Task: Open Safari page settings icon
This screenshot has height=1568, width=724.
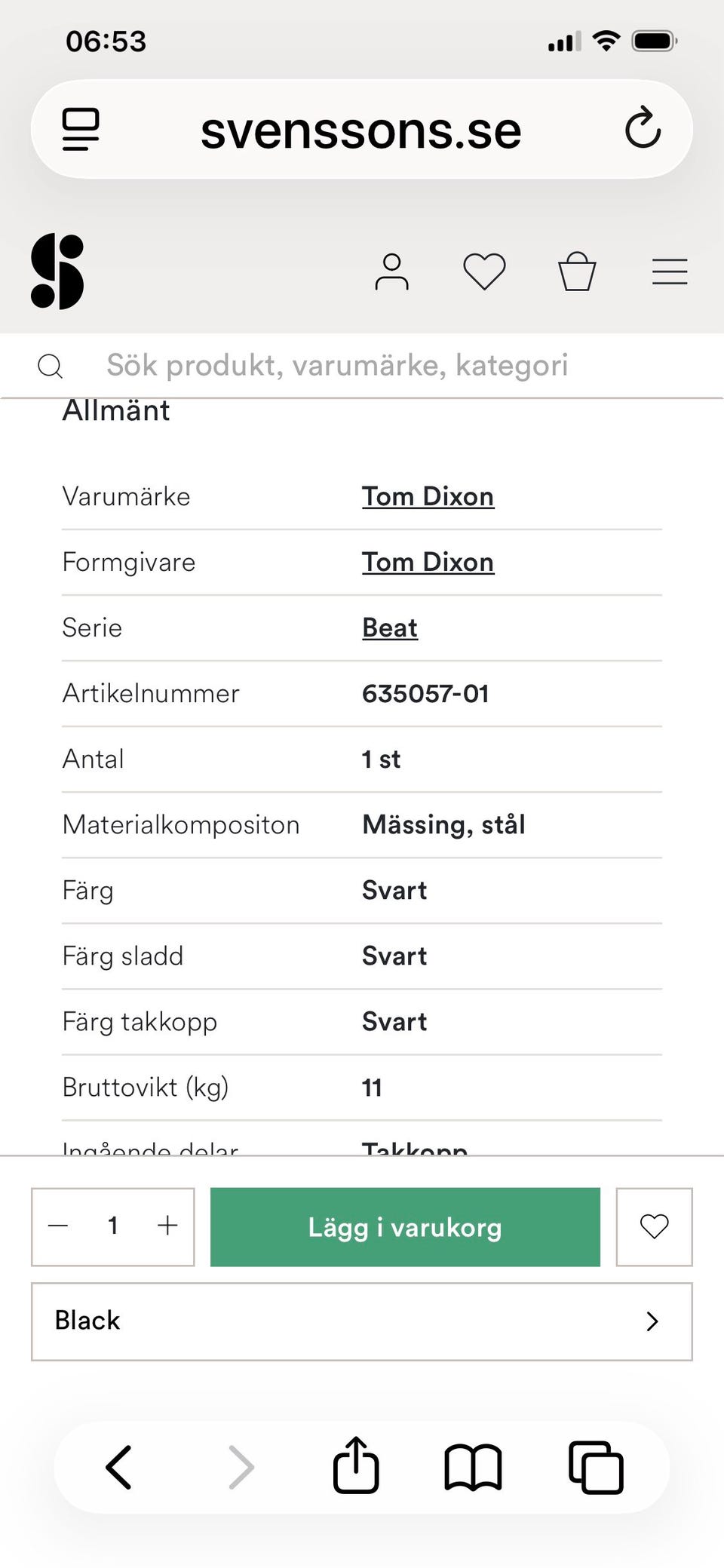Action: click(81, 129)
